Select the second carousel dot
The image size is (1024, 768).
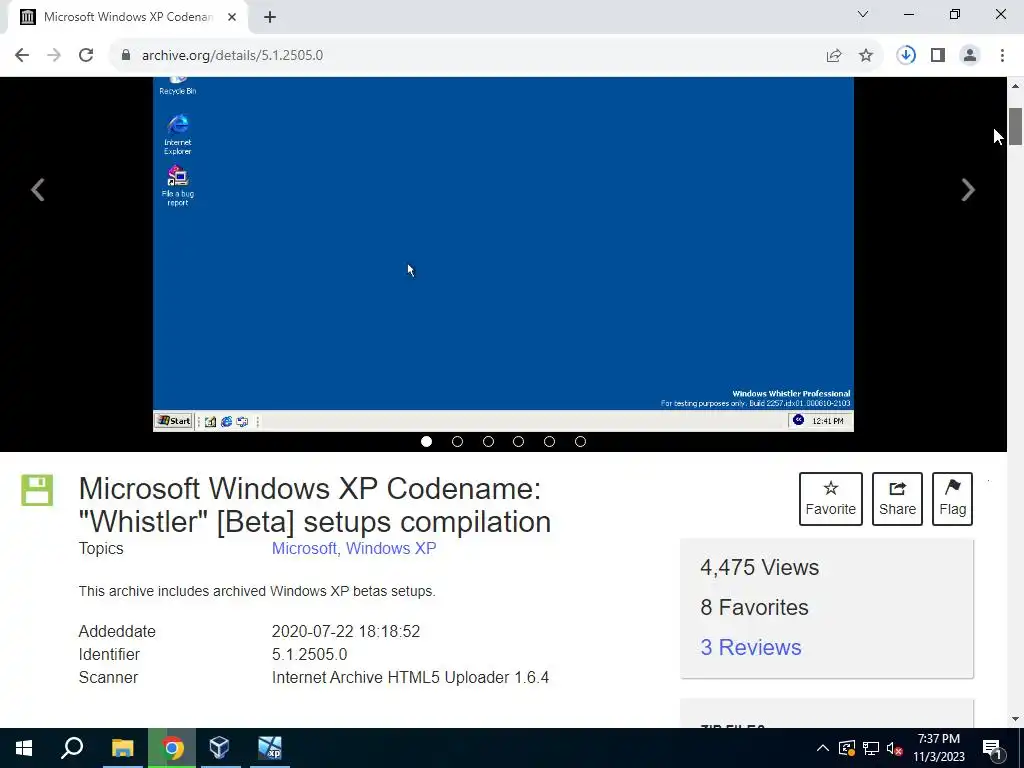tap(457, 442)
